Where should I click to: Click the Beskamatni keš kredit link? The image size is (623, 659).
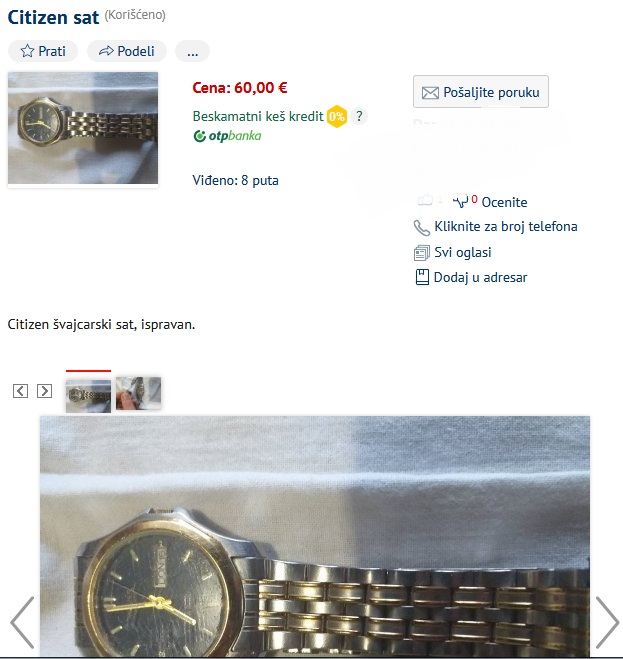(x=258, y=116)
